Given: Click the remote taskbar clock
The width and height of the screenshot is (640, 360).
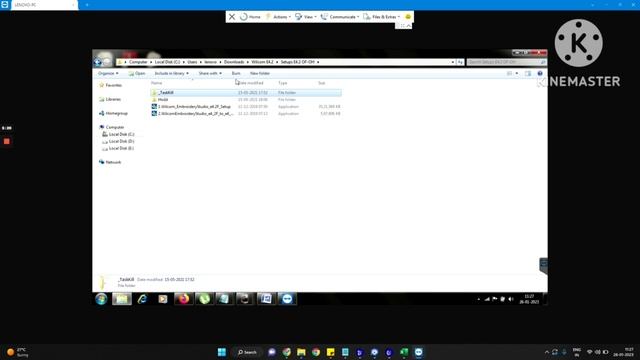Looking at the screenshot, I should tap(529, 299).
